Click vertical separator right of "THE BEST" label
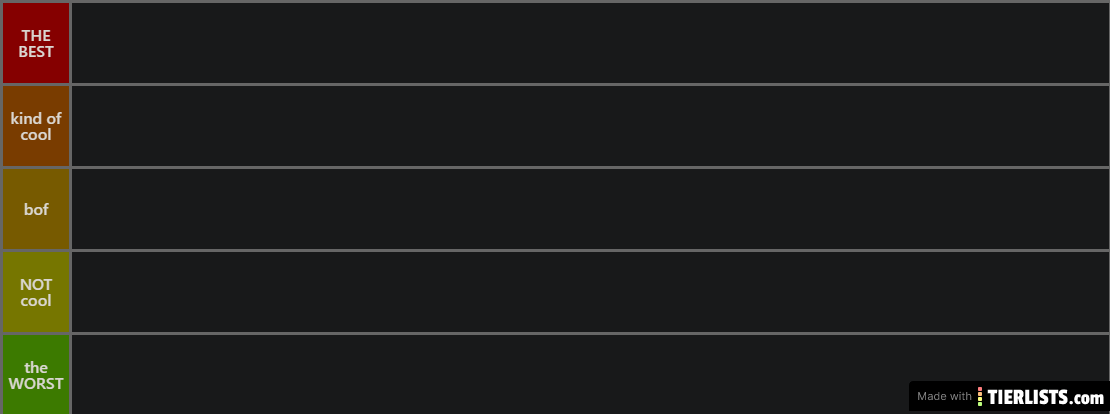 click(70, 43)
